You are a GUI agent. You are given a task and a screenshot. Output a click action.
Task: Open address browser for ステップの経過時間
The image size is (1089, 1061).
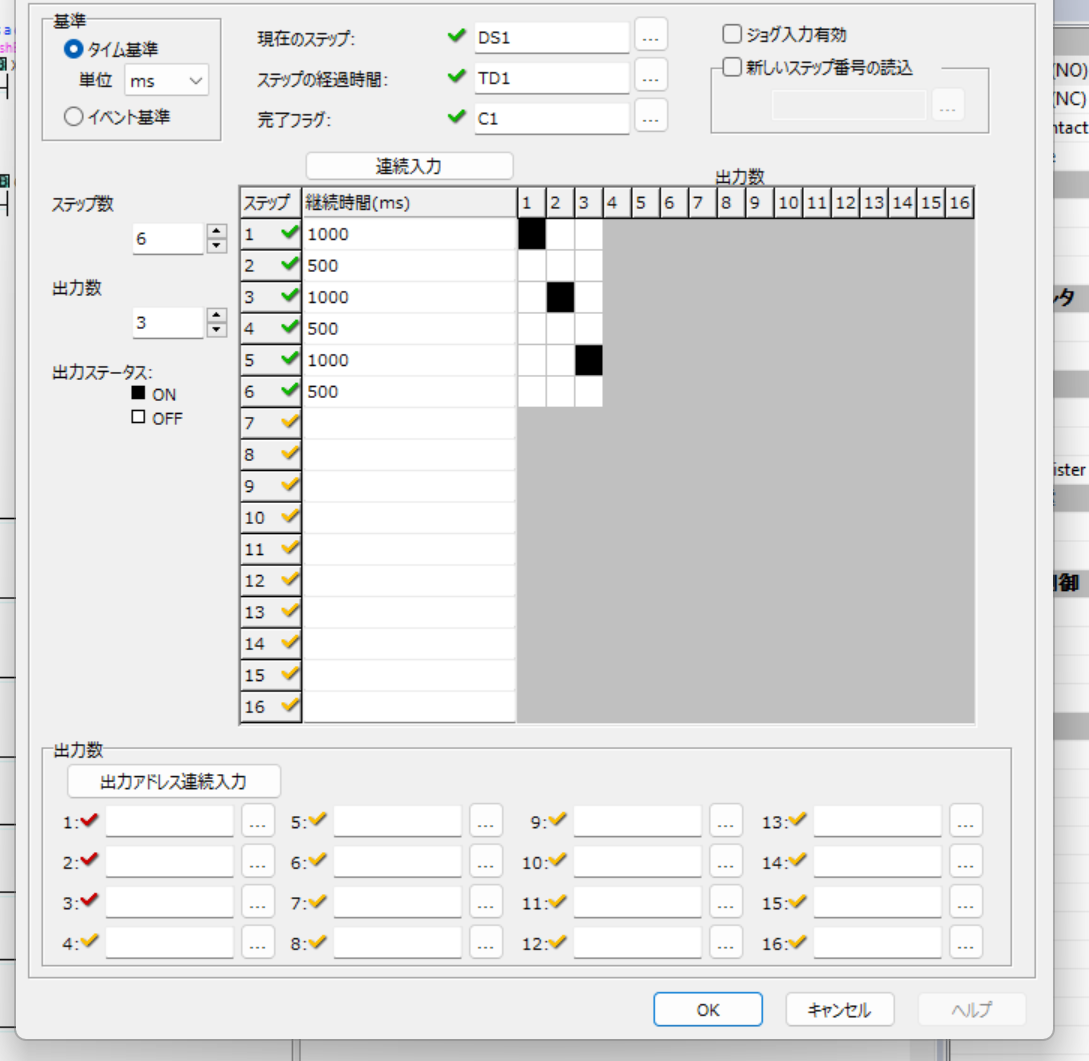click(x=651, y=76)
